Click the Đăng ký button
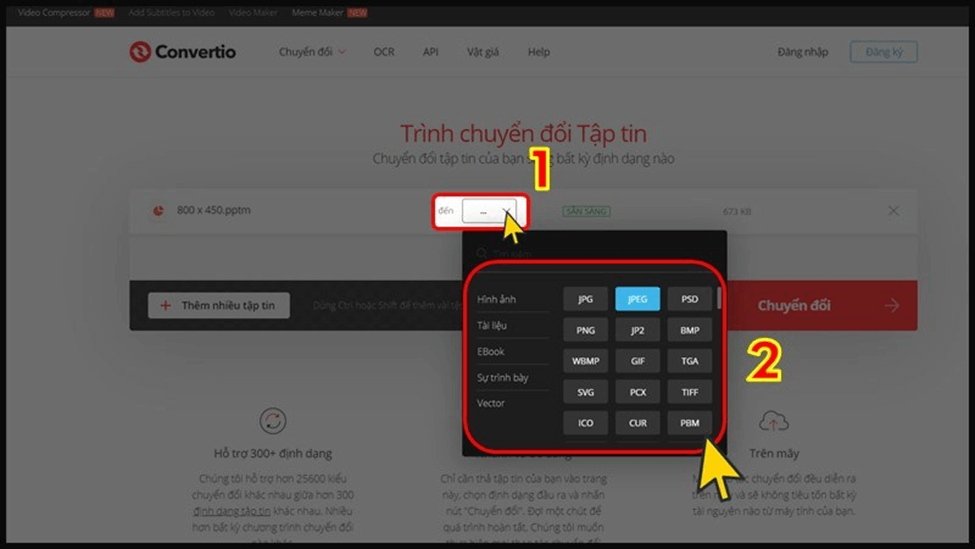 point(884,52)
